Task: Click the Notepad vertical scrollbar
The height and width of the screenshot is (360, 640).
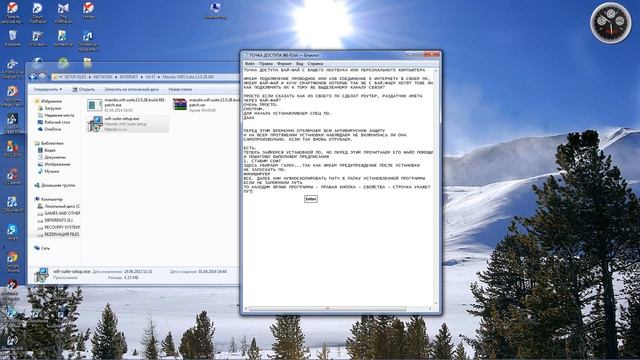Action: (436, 187)
